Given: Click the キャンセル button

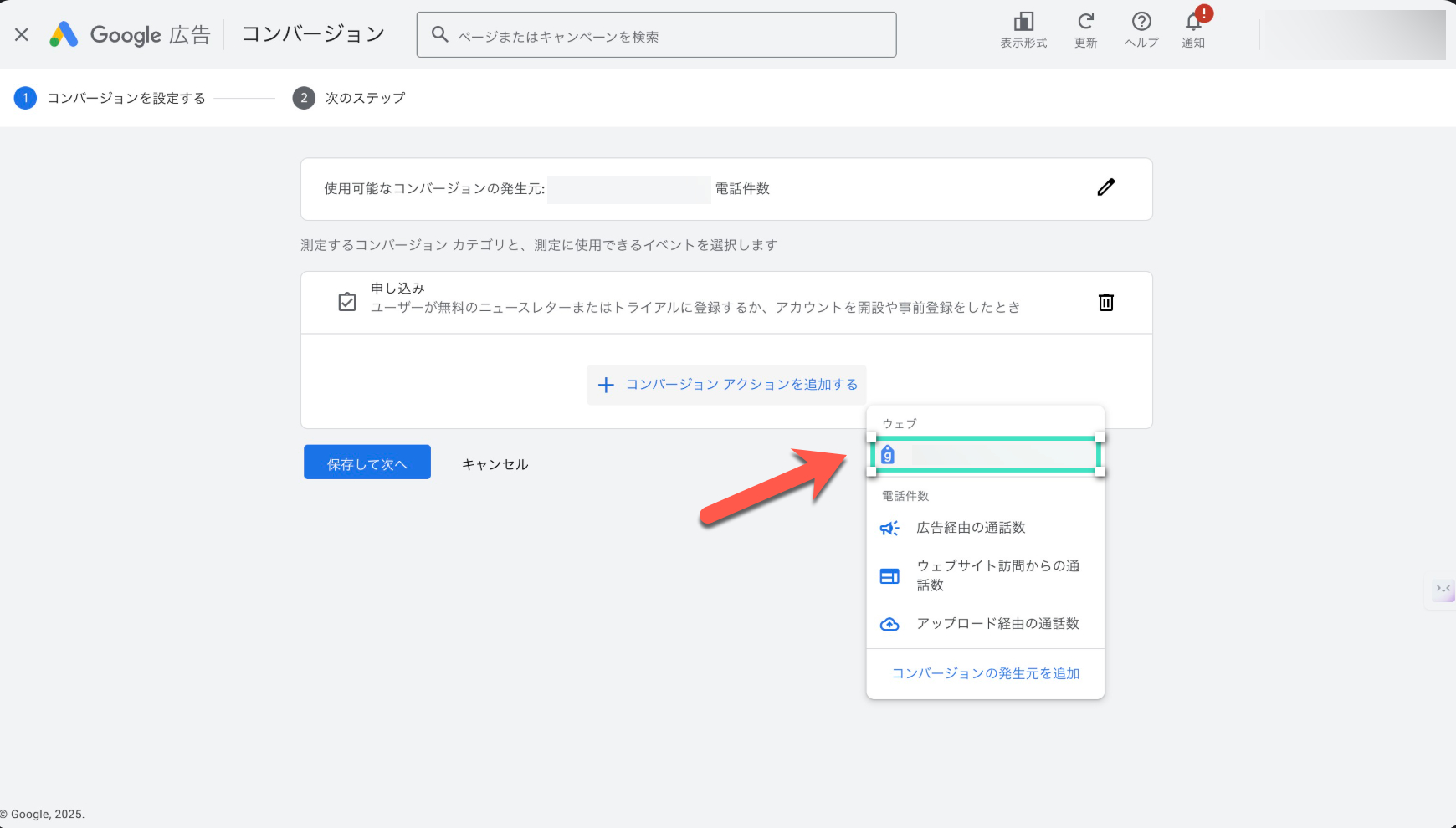Looking at the screenshot, I should pos(495,464).
